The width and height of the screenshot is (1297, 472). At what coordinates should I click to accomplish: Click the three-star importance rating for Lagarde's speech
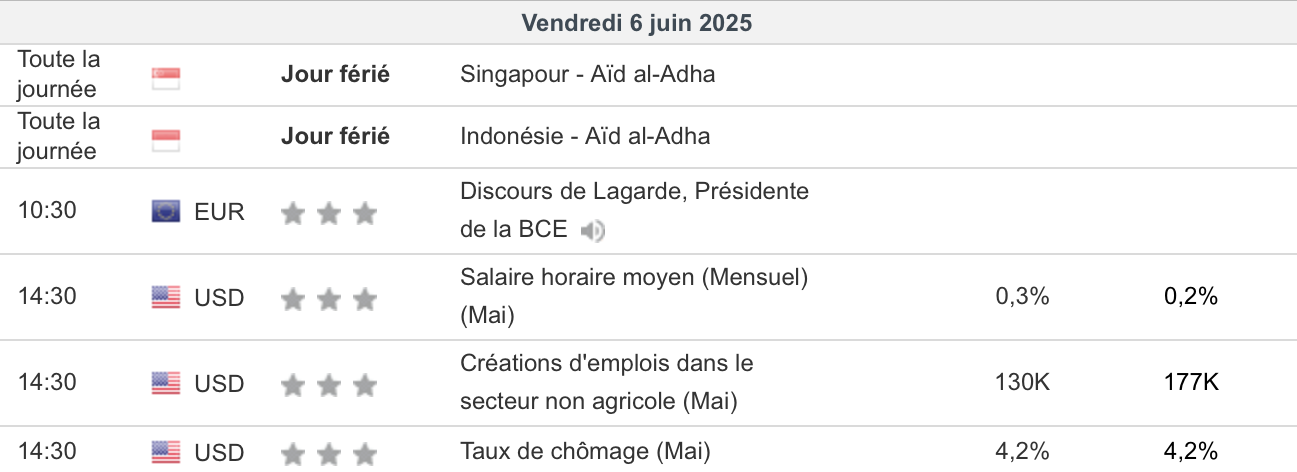[x=329, y=212]
